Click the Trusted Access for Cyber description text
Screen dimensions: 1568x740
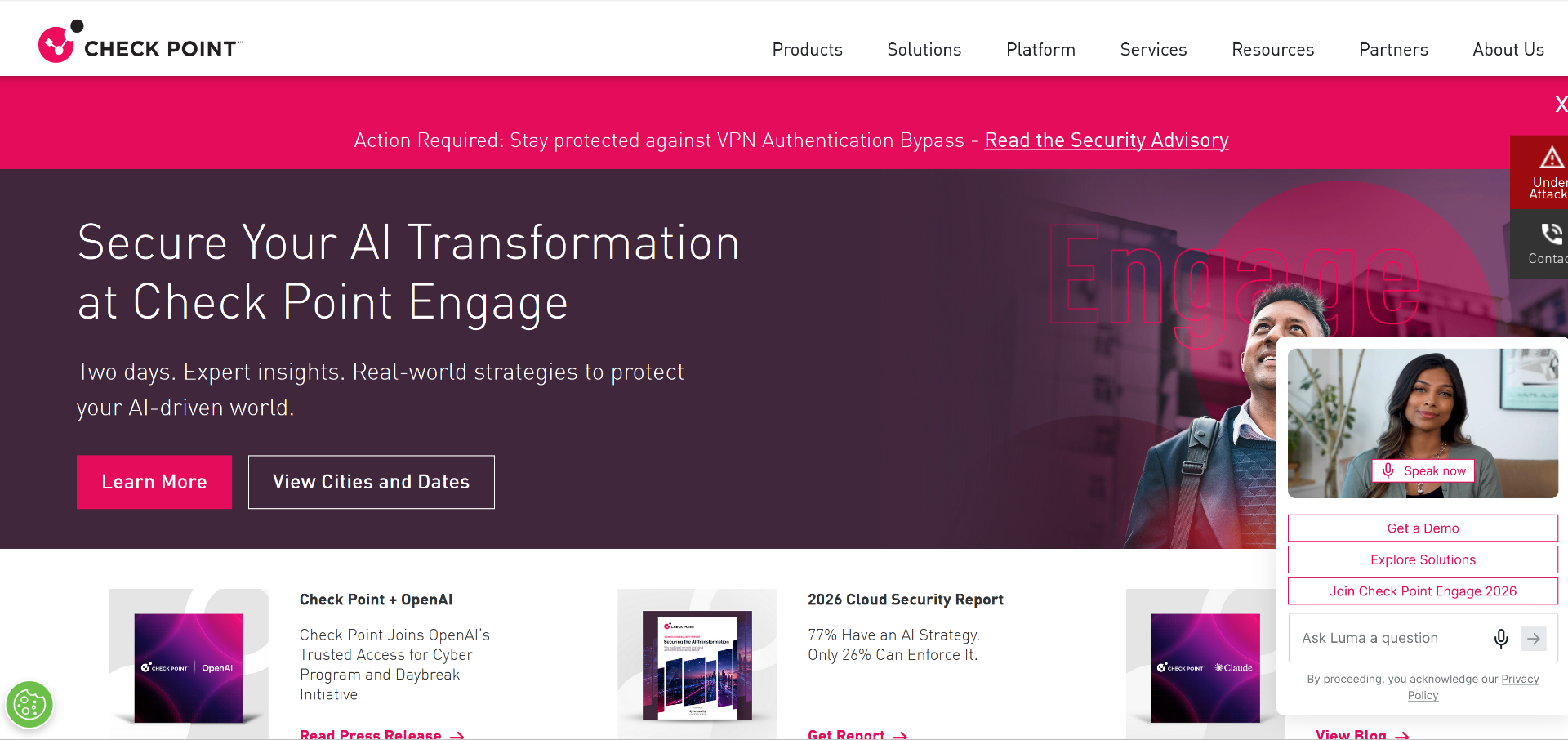394,664
